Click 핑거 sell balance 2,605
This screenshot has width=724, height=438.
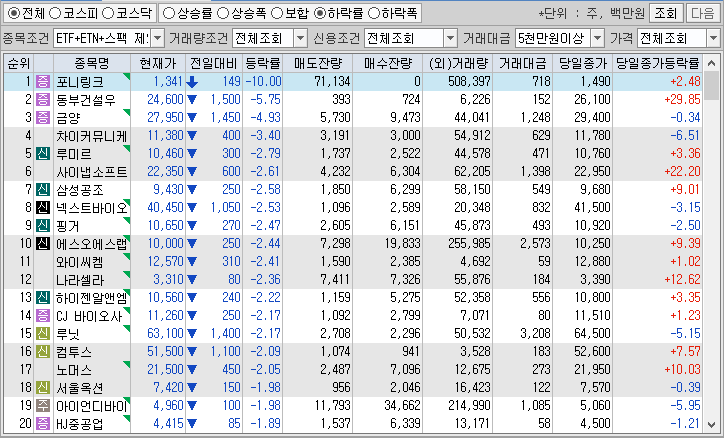pos(335,226)
